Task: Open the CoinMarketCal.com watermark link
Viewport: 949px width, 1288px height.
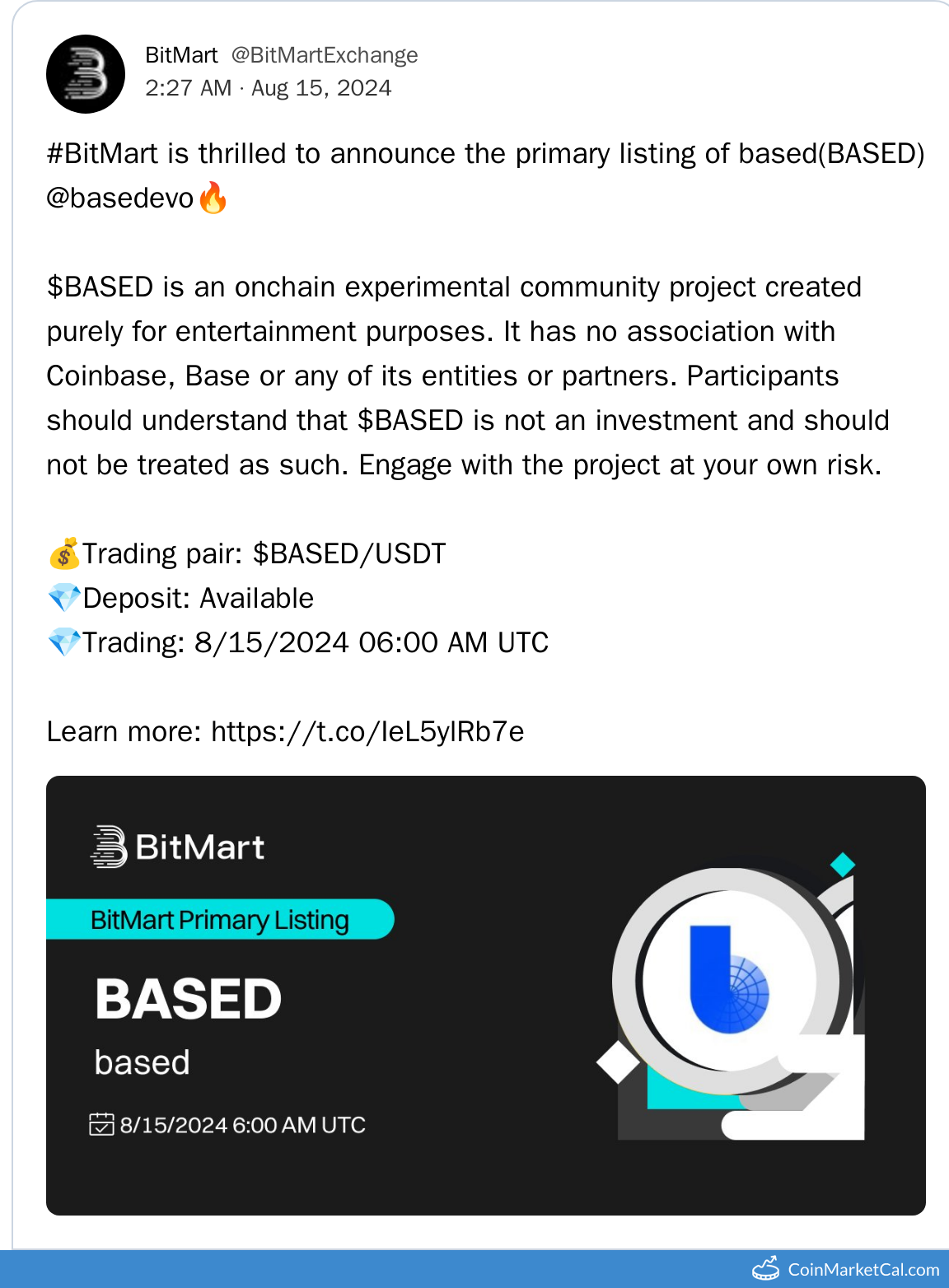Action: [x=863, y=1270]
